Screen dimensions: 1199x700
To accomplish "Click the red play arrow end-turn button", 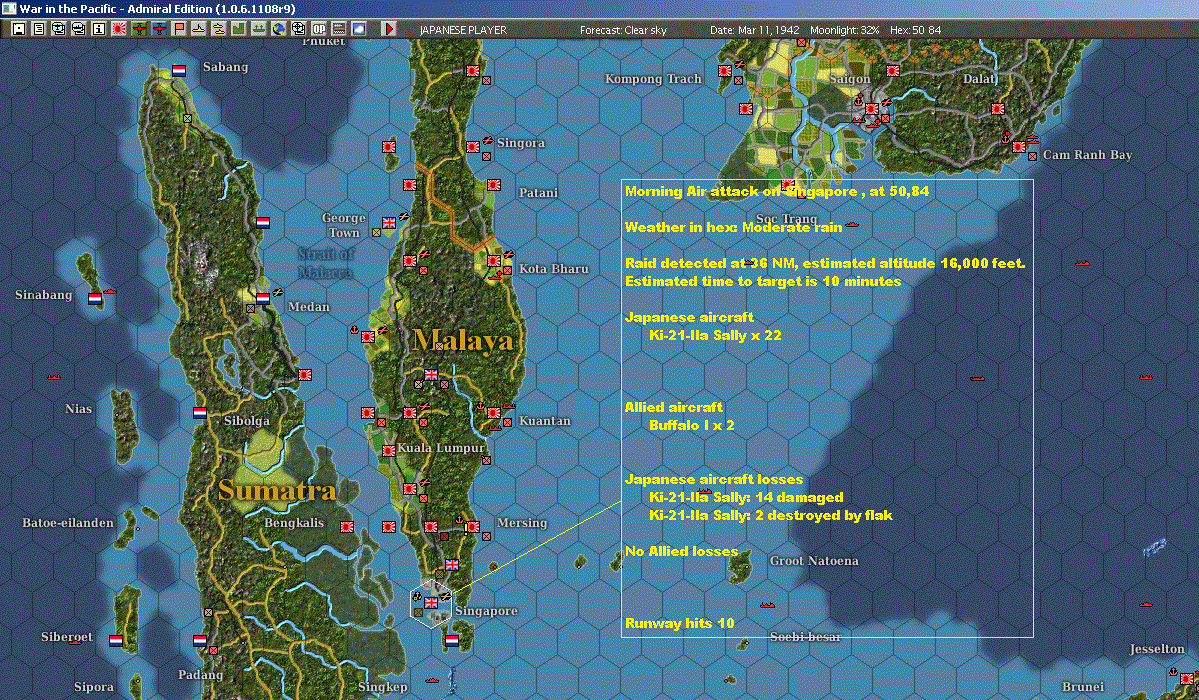I will [x=388, y=29].
